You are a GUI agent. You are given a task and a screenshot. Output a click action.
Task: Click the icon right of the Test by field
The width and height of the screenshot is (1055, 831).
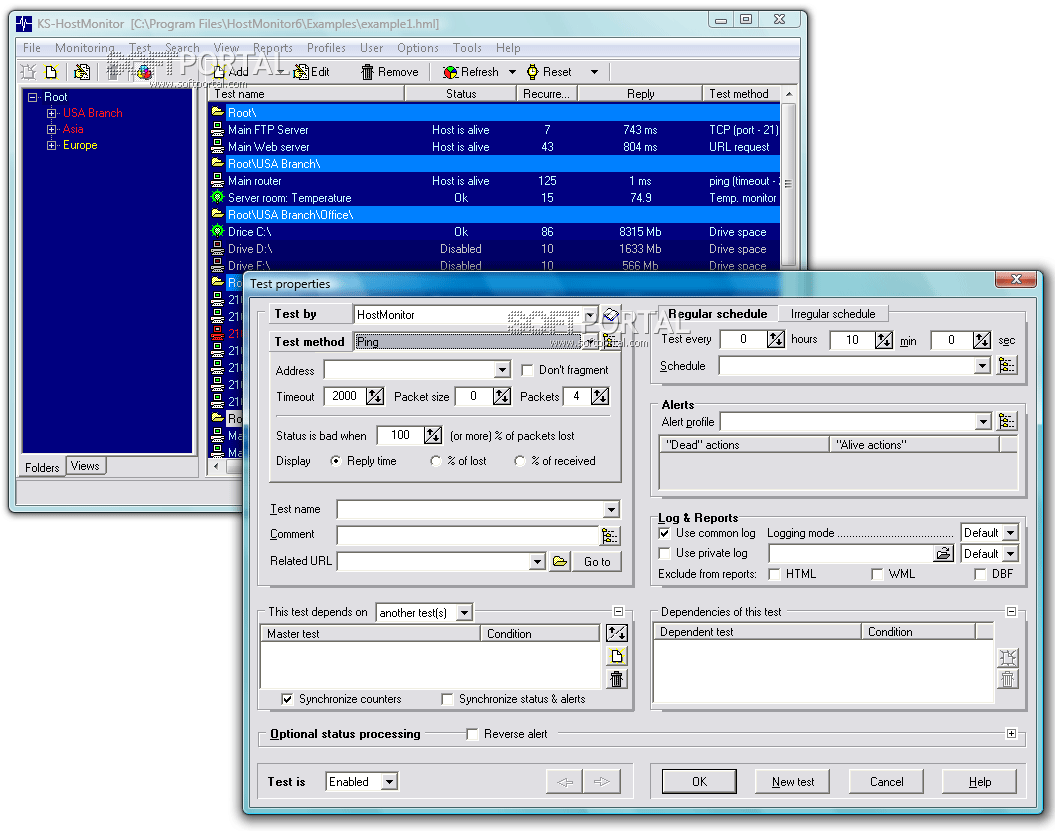tap(611, 314)
